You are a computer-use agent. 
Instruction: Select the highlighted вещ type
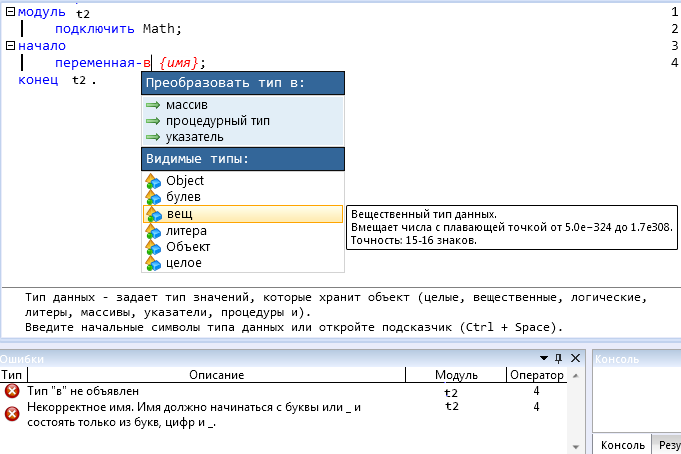[x=243, y=214]
